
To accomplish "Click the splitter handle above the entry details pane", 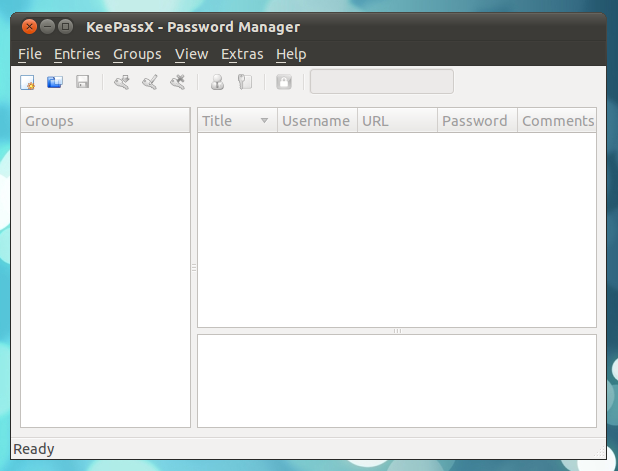I will 397,331.
